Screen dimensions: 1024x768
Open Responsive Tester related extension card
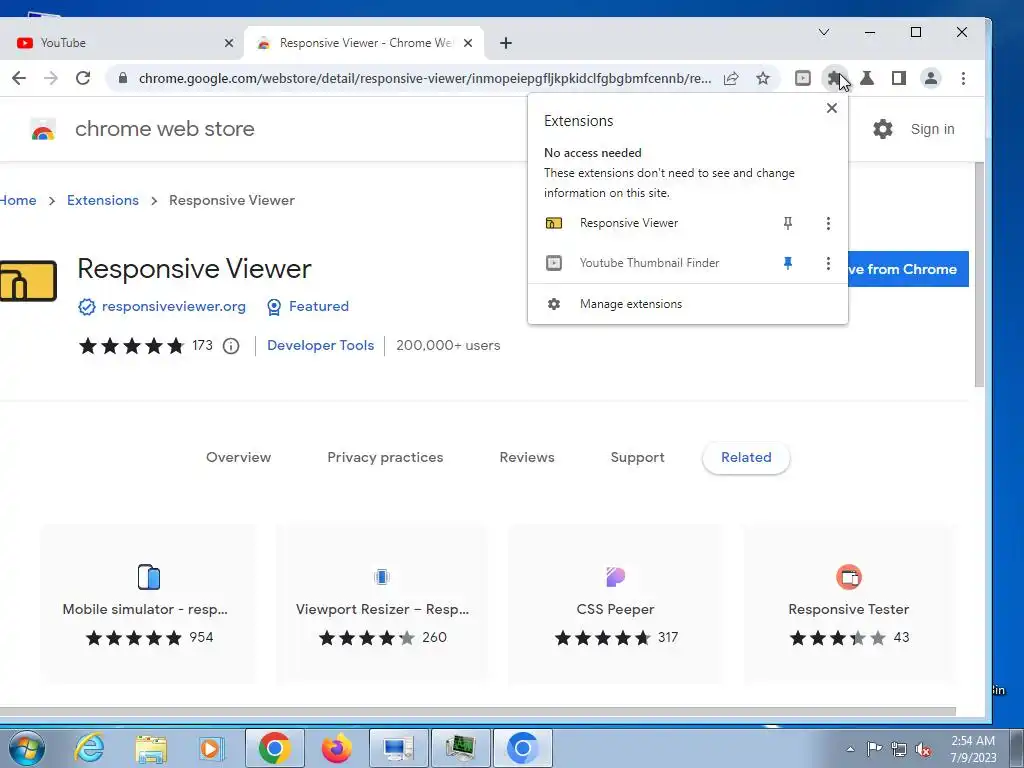click(848, 603)
